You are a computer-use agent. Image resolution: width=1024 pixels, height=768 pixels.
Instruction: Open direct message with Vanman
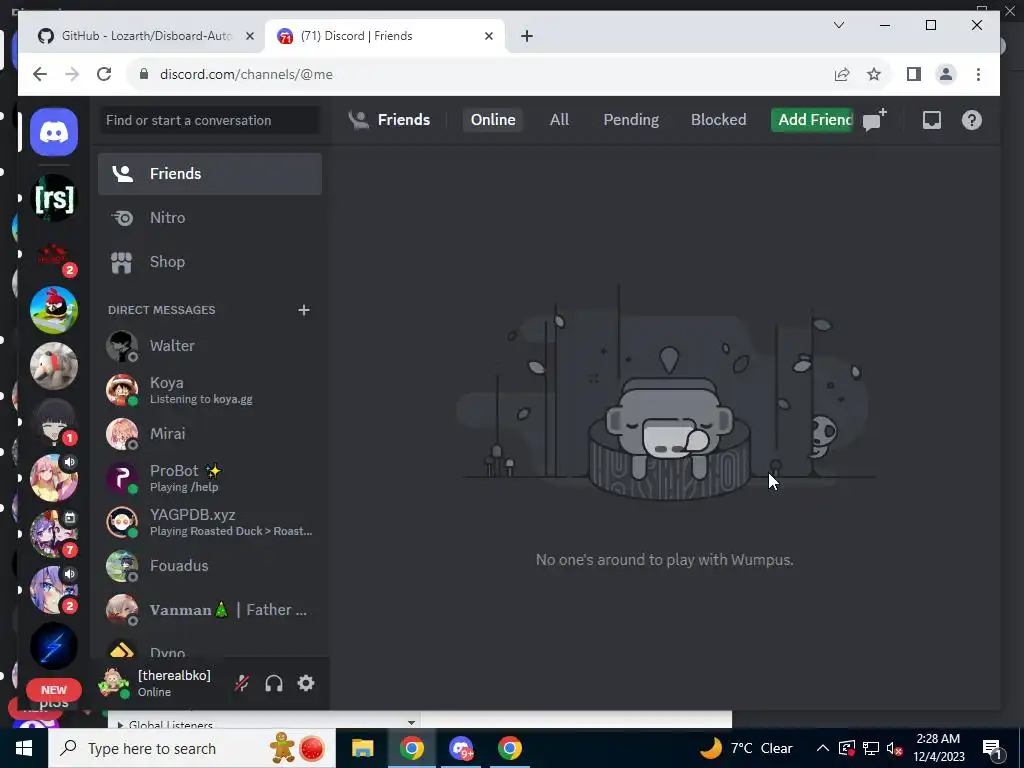[210, 610]
